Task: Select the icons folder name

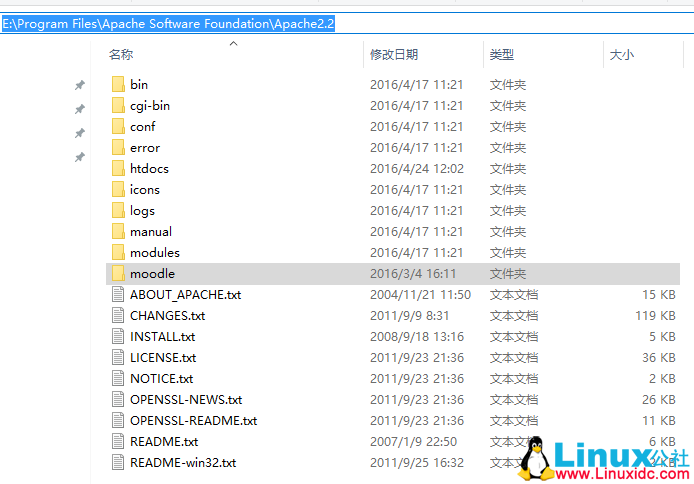Action: (x=145, y=190)
